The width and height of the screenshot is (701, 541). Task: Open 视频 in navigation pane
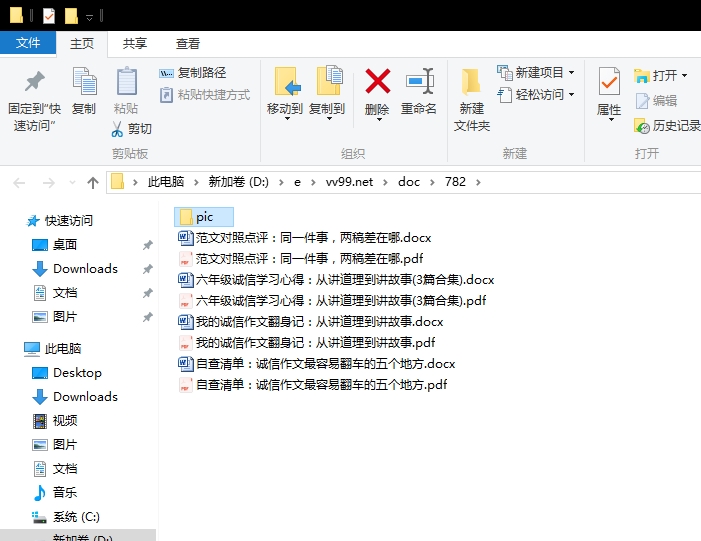[x=55, y=421]
